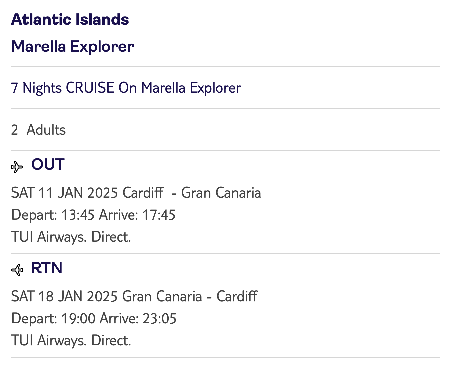Screen dimensions: 449x372
Task: Click Gran Canaria in the return route
Action: [162, 296]
